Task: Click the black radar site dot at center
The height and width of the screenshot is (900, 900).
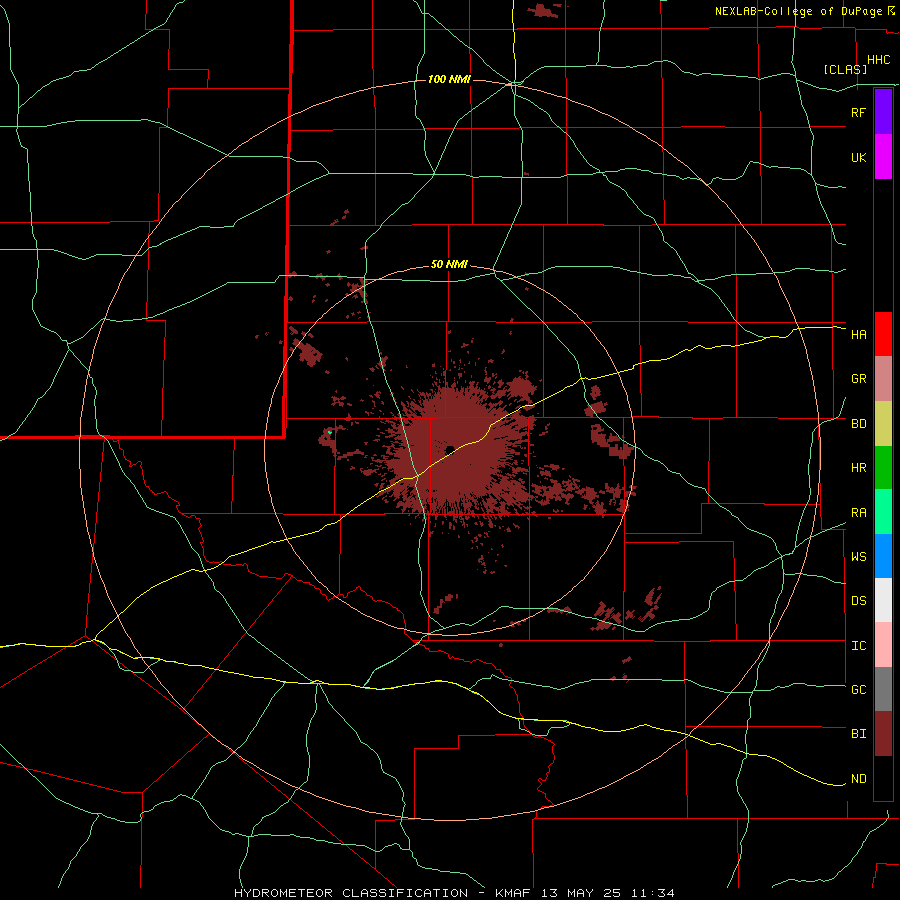Action: tap(450, 449)
